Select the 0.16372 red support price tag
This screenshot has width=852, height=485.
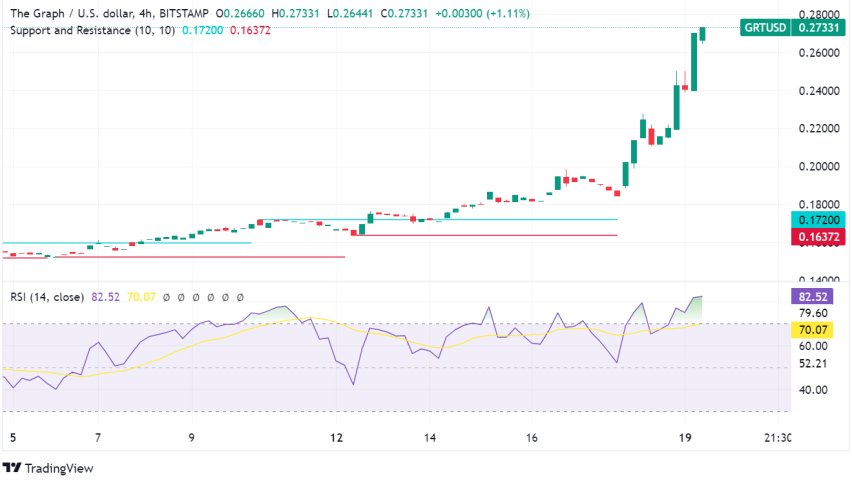[818, 237]
